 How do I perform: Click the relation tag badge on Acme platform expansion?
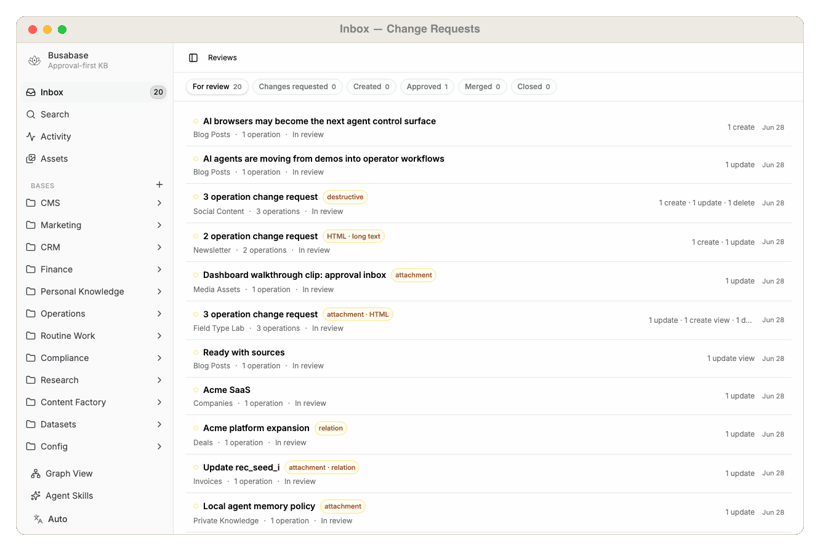pyautogui.click(x=331, y=428)
